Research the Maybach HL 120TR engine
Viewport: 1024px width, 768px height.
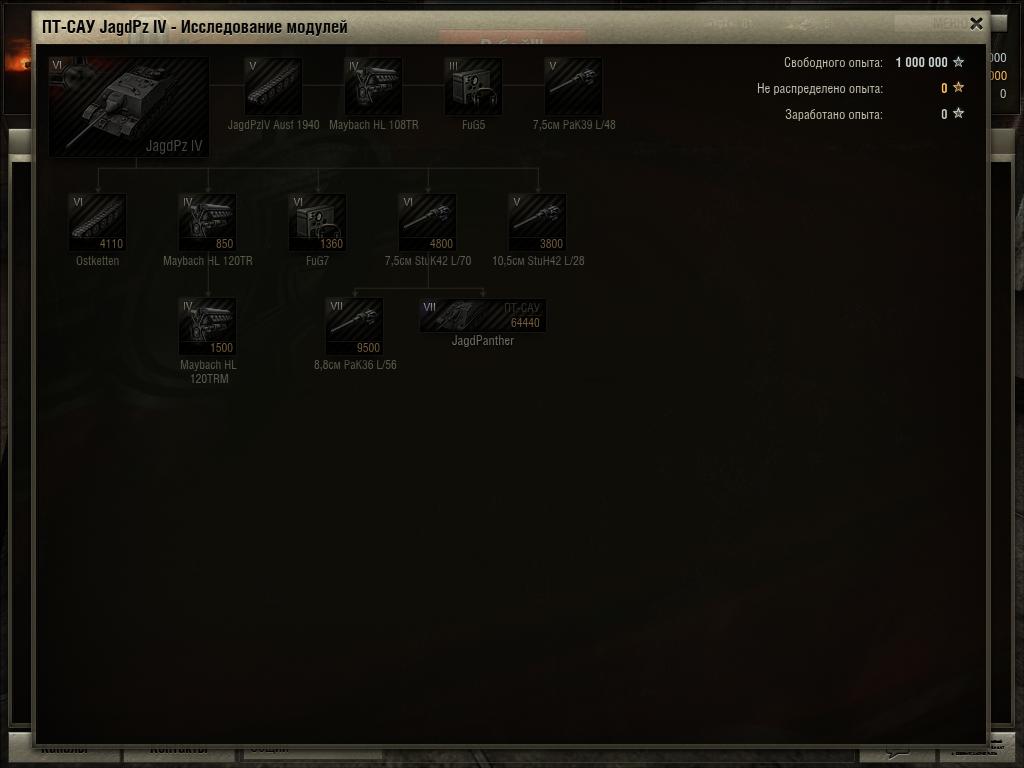pos(208,222)
